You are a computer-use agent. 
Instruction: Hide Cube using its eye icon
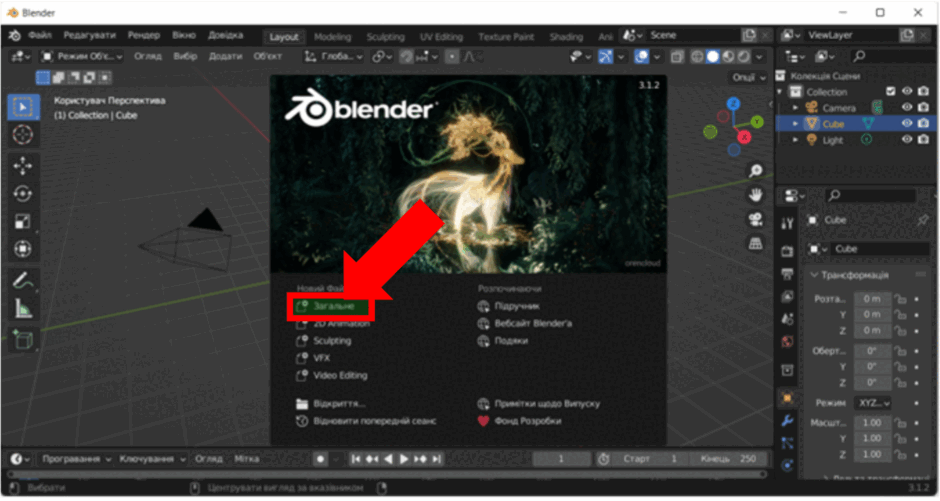pyautogui.click(x=907, y=123)
